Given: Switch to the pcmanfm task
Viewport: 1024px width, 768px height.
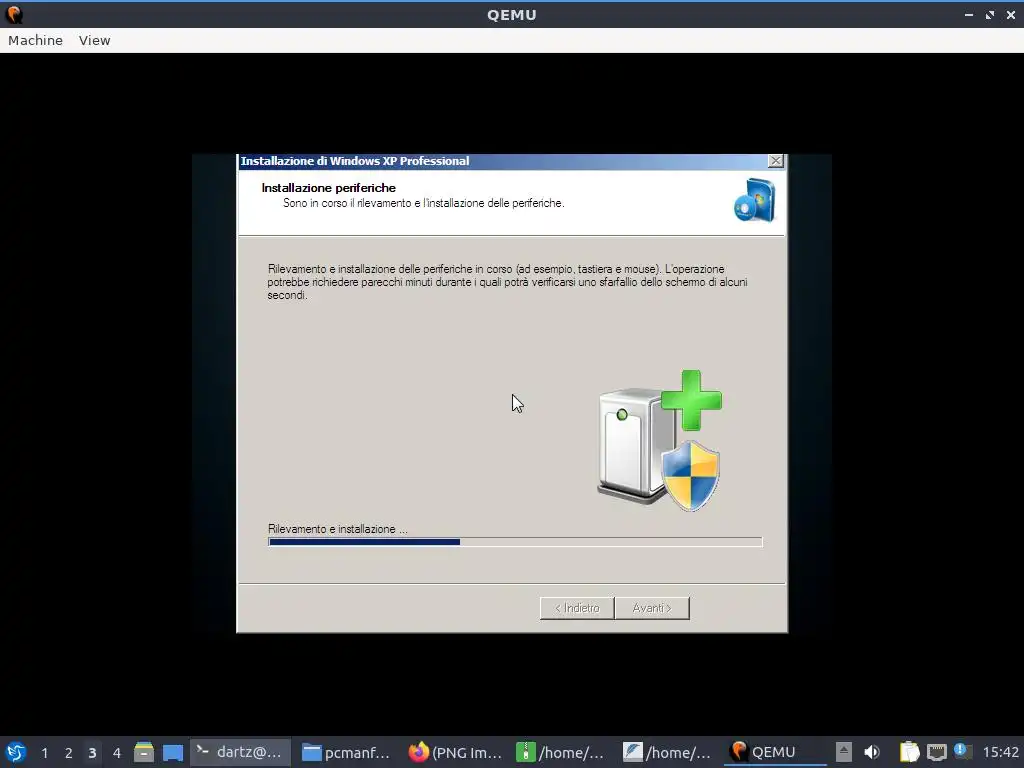Looking at the screenshot, I should [x=347, y=752].
